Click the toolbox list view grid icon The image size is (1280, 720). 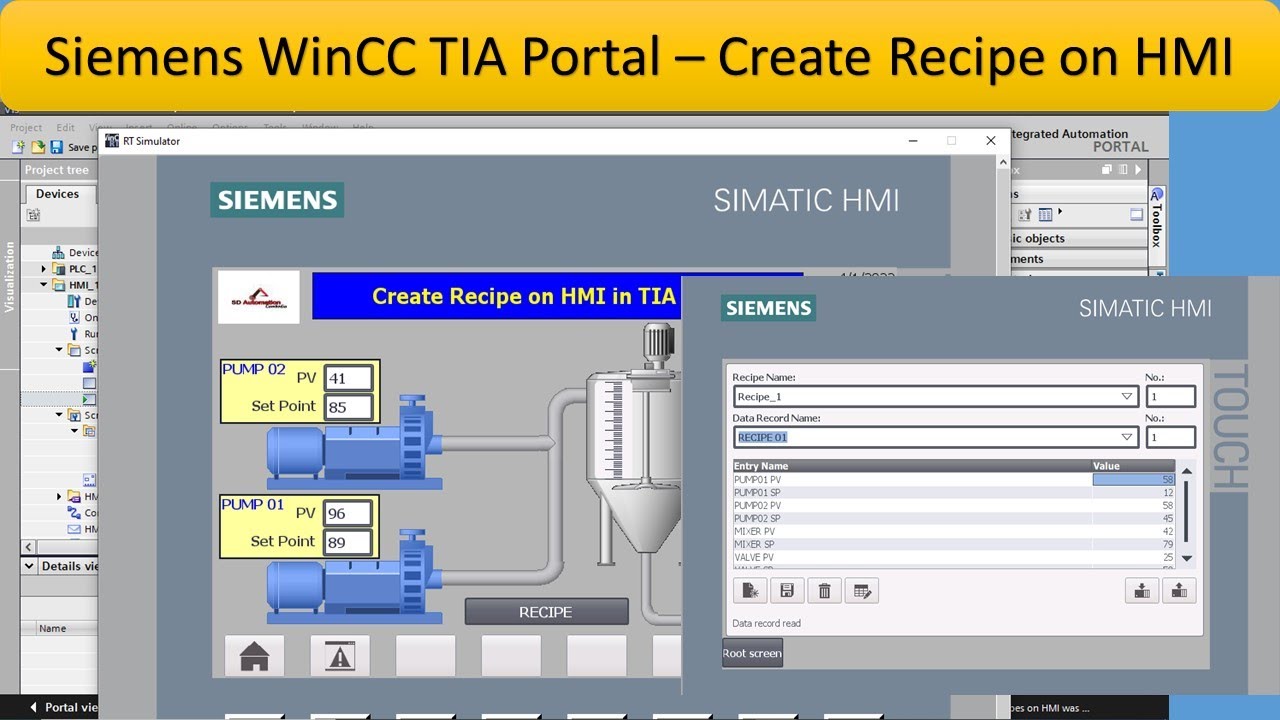pos(1045,215)
